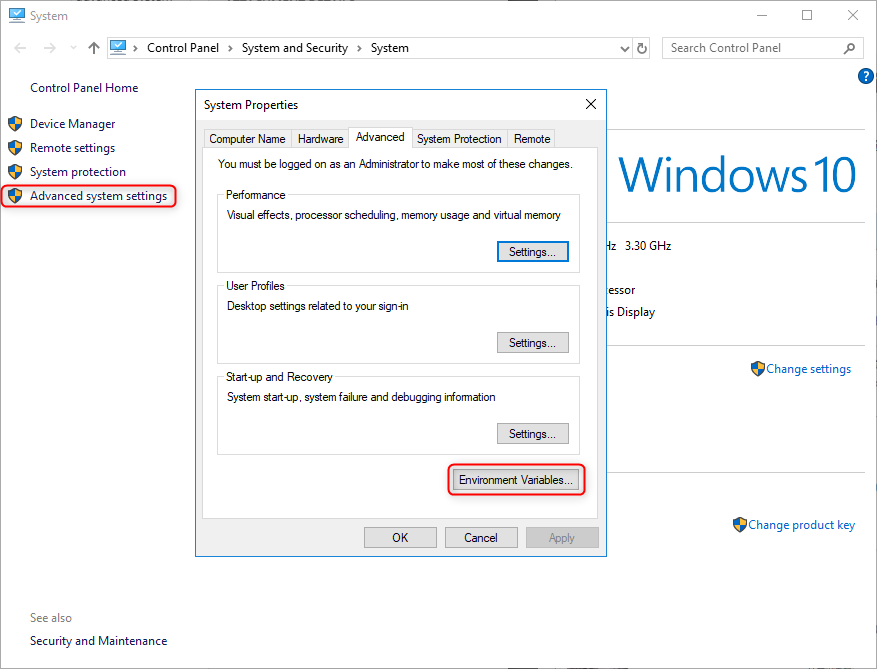
Task: Switch to the Computer Name tab
Action: pos(247,139)
